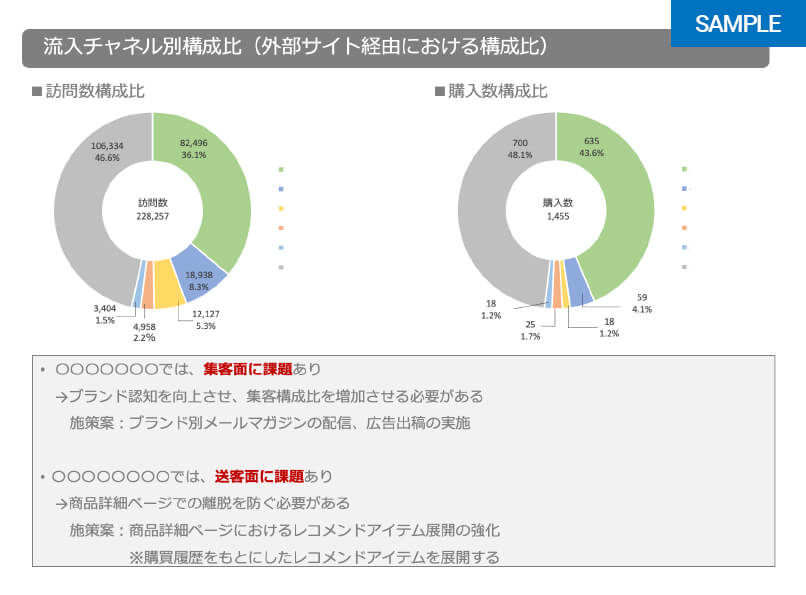Click the 購入数 1,455 center label
Viewport: 806px width, 595px height.
click(555, 209)
